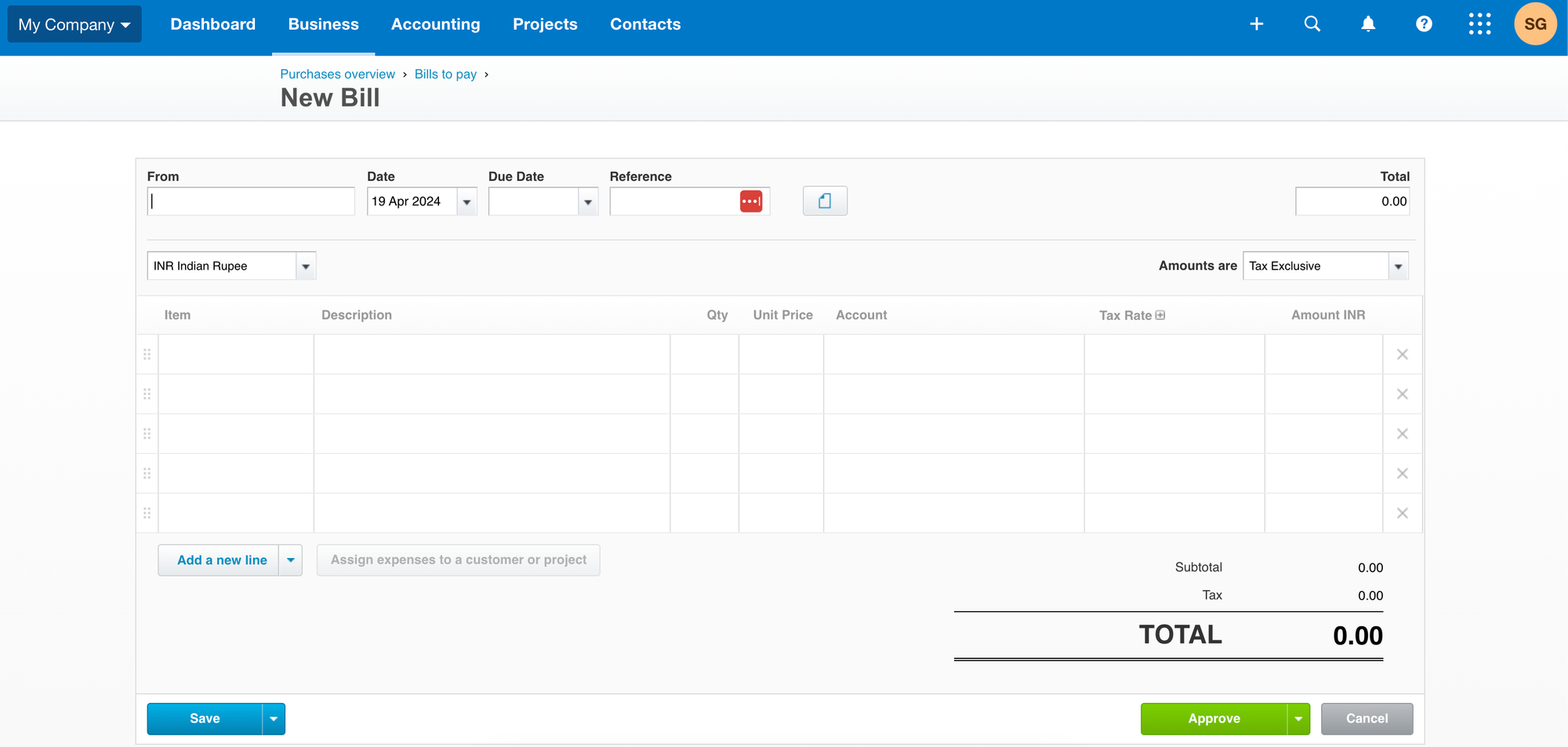
Task: Click second row Description cell
Action: [x=492, y=394]
